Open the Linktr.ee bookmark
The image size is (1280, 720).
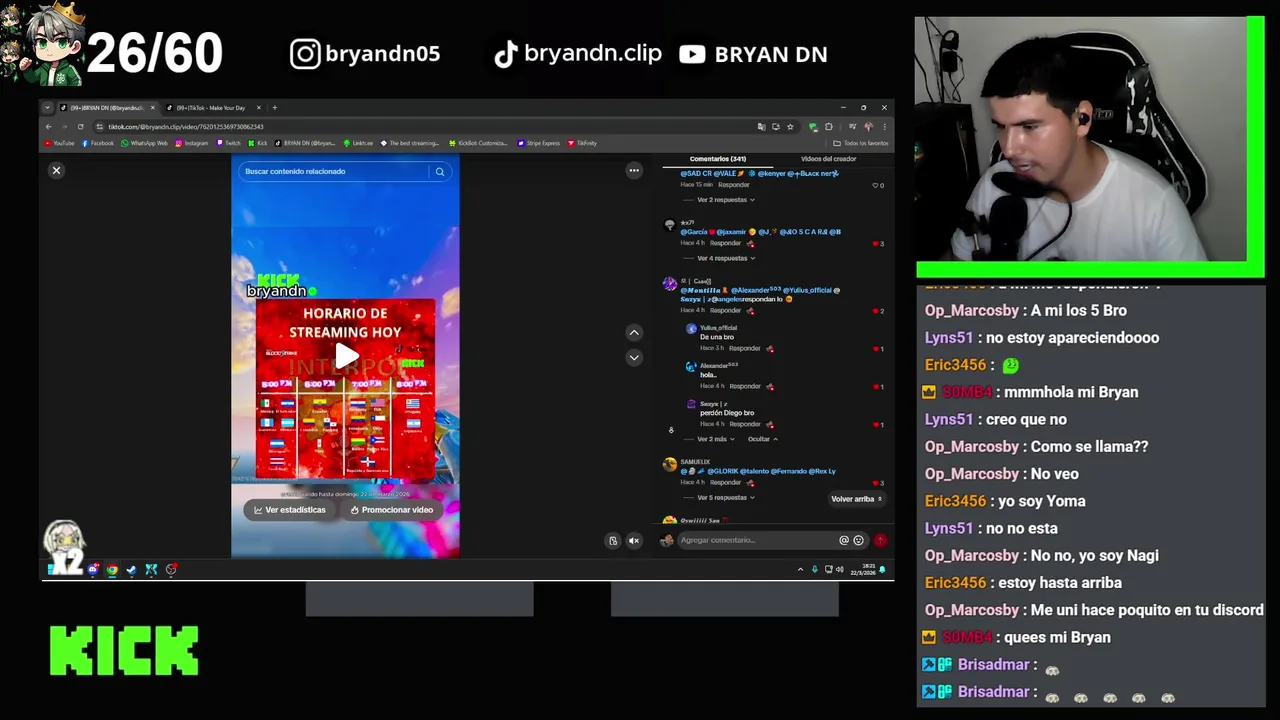pos(357,143)
